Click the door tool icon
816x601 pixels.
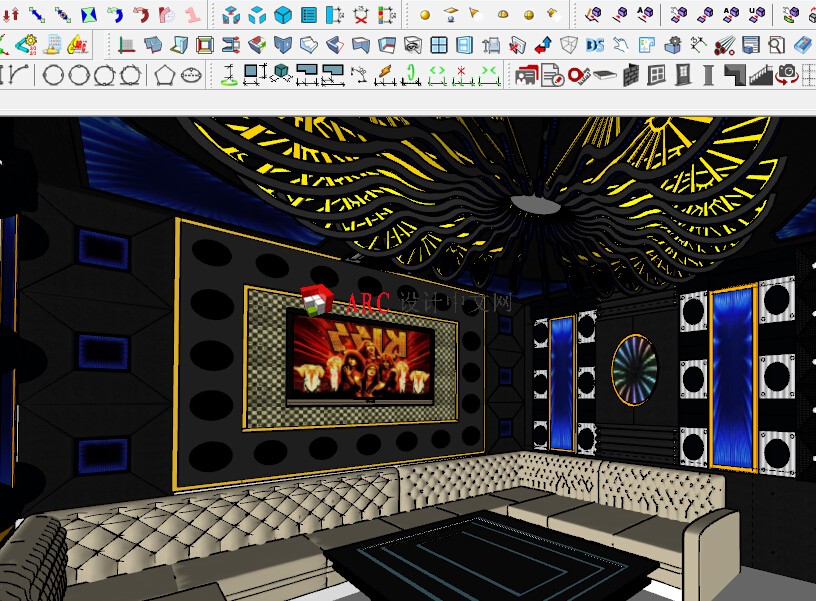(683, 74)
